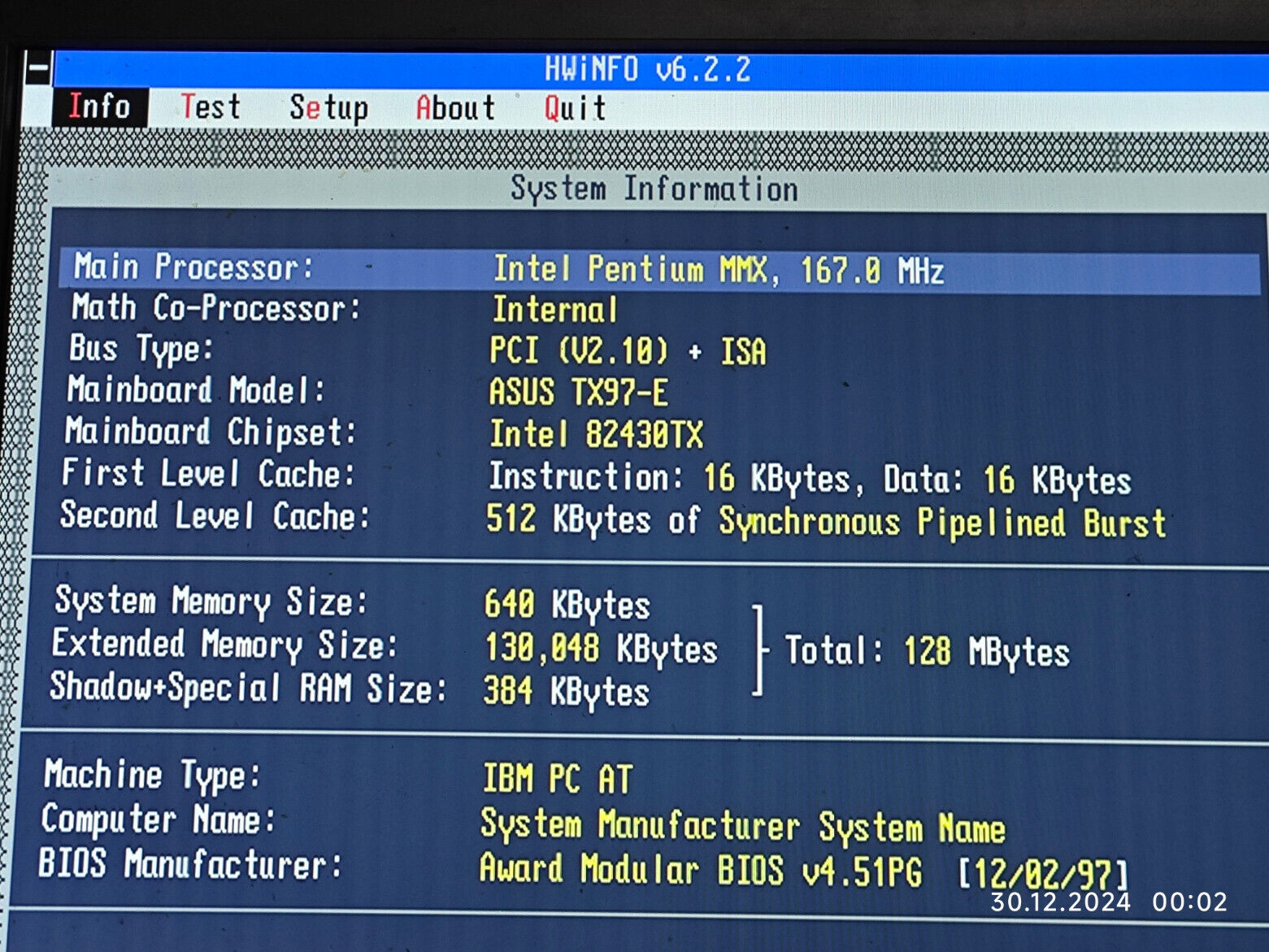Select Quit from the menu bar
This screenshot has width=1269, height=952.
pos(575,108)
